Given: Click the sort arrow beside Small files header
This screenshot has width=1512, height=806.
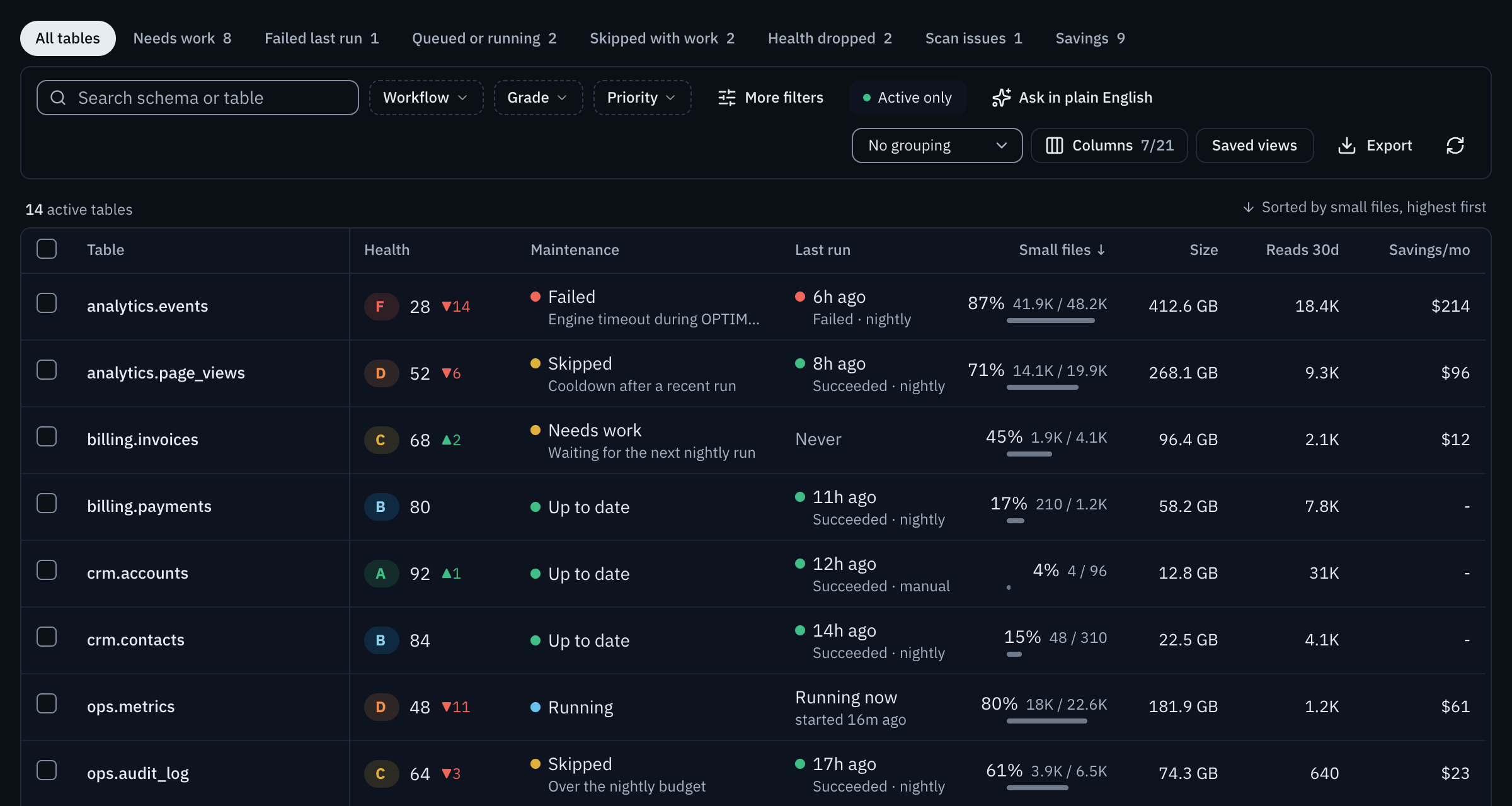Looking at the screenshot, I should [x=1101, y=250].
